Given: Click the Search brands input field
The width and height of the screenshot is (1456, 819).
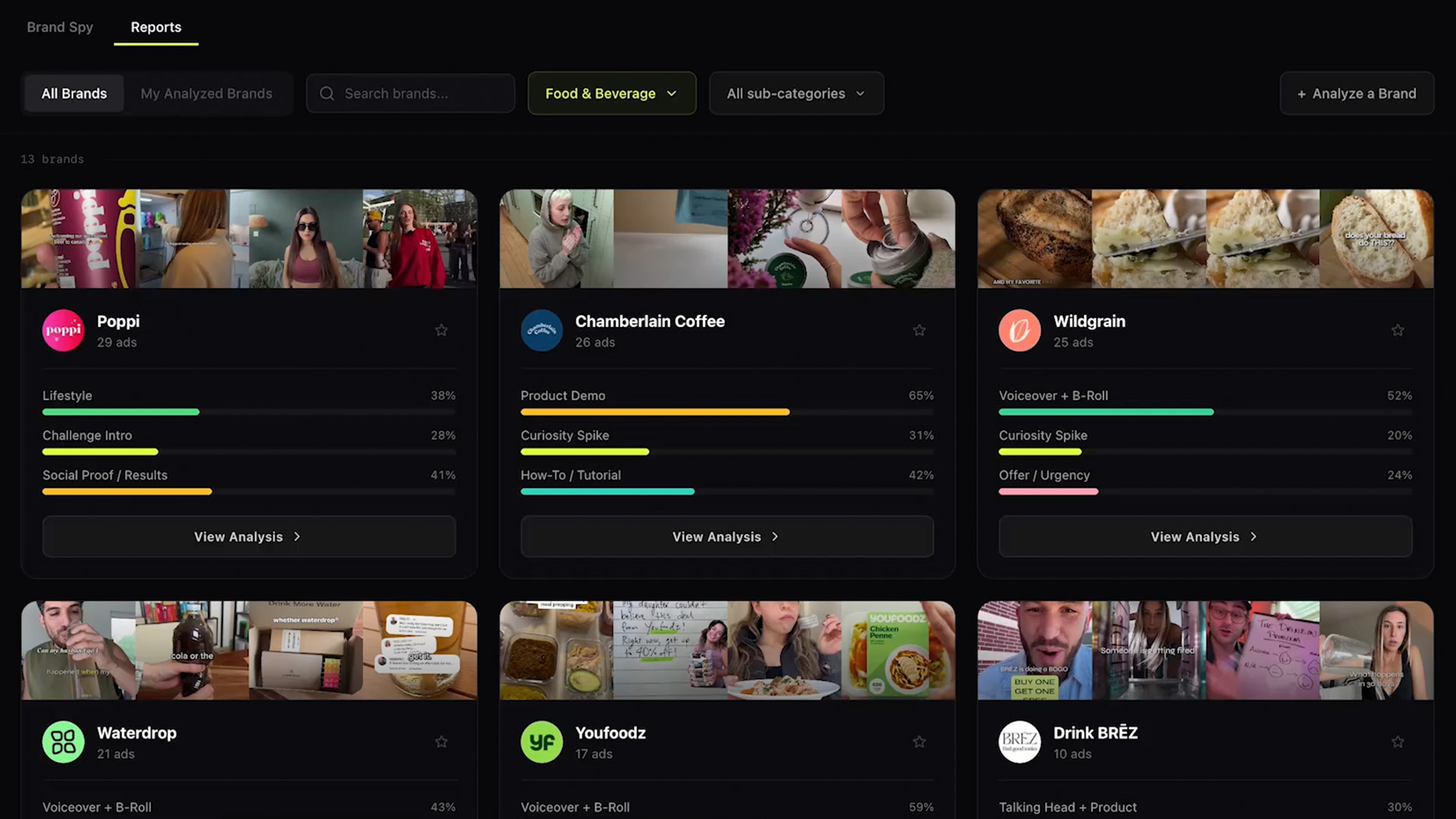Looking at the screenshot, I should [x=410, y=93].
